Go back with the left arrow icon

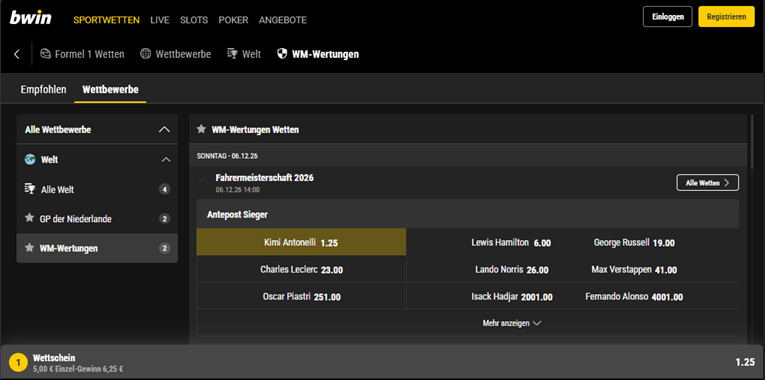tap(17, 54)
